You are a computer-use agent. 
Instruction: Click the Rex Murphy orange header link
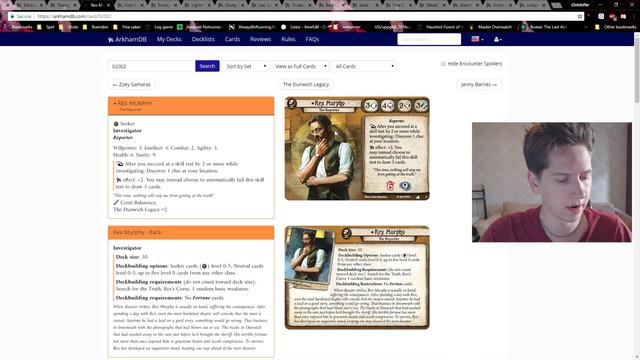(135, 104)
